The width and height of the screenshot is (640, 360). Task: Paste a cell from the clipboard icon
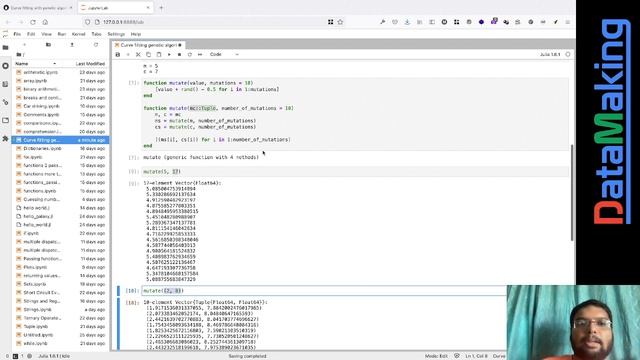click(159, 54)
